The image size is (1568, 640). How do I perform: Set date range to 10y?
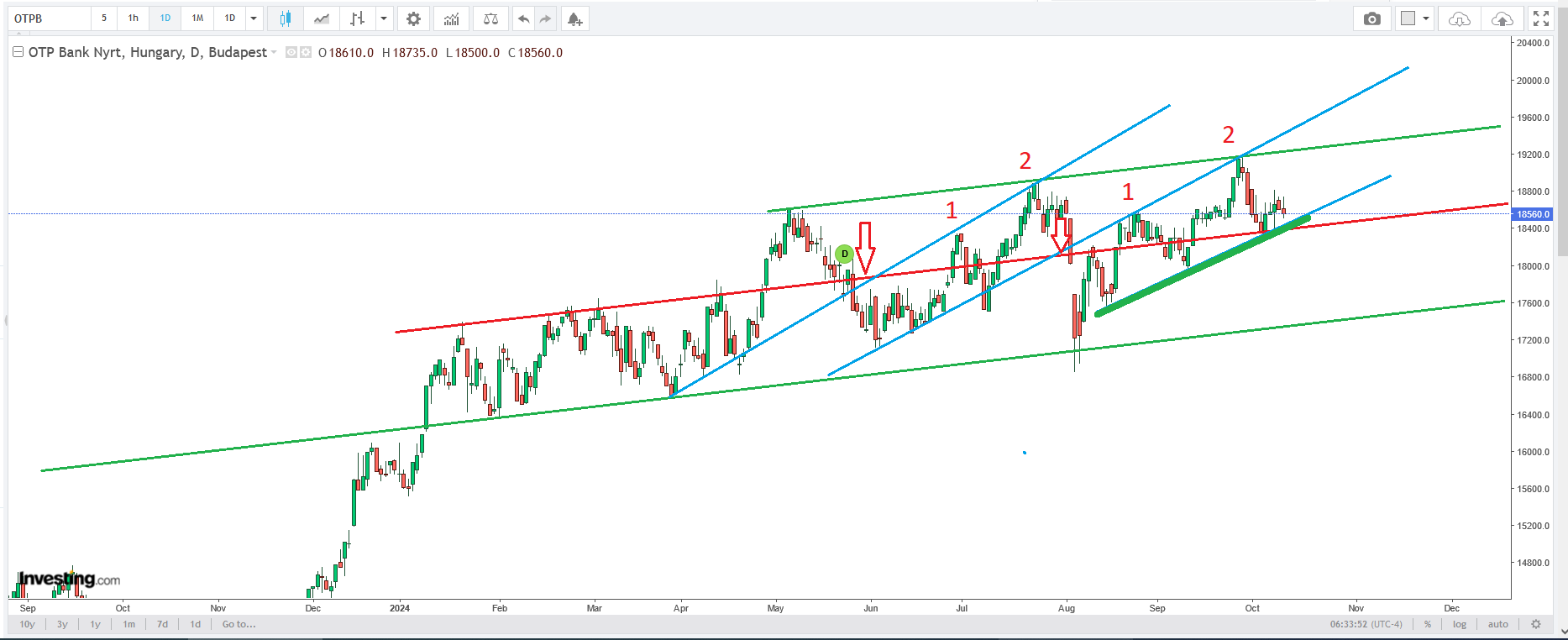click(x=28, y=624)
